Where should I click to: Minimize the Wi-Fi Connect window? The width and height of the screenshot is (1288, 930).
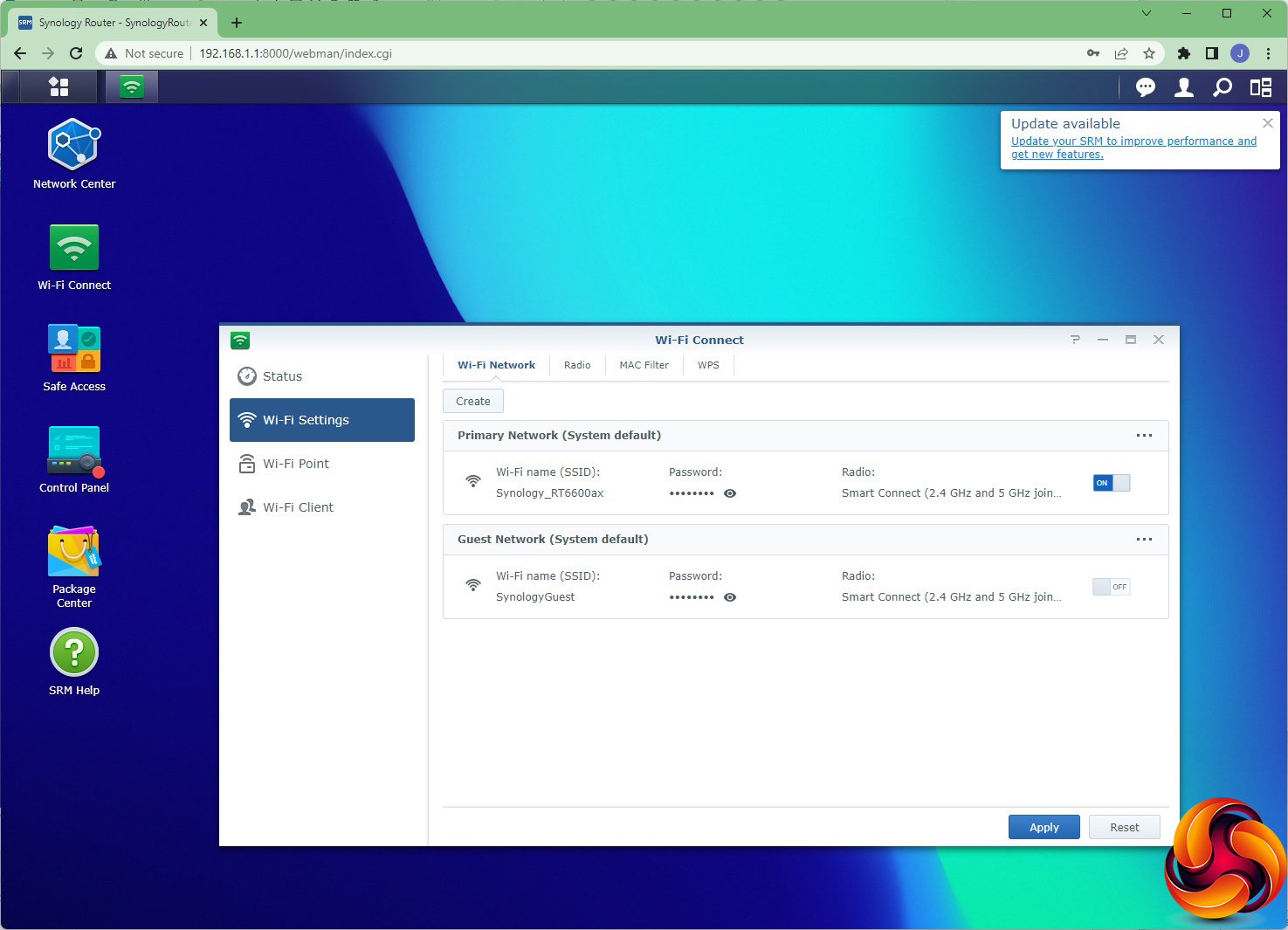point(1103,340)
